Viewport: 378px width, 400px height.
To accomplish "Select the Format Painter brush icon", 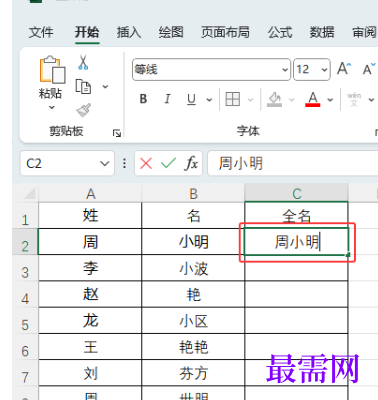I will (x=83, y=110).
